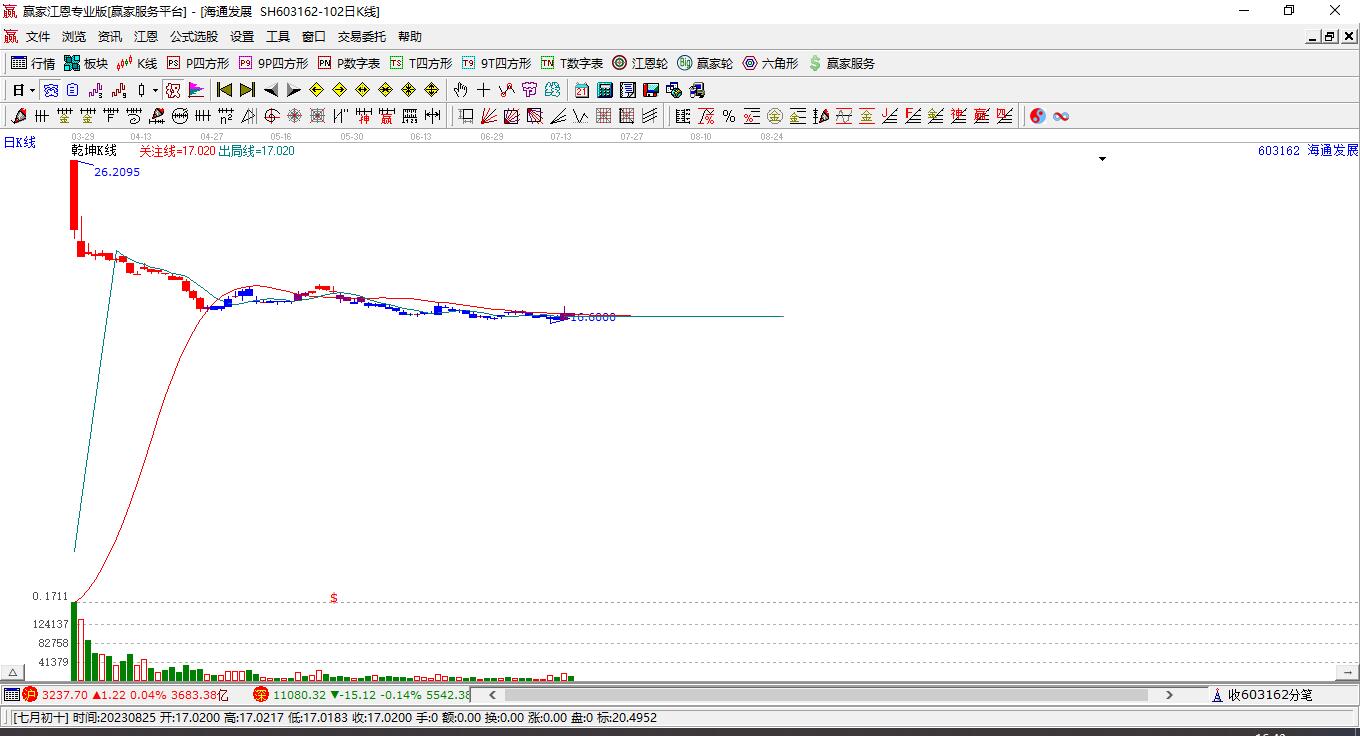Image resolution: width=1360 pixels, height=736 pixels.
Task: Switch to the K线 chart view
Action: click(x=136, y=63)
